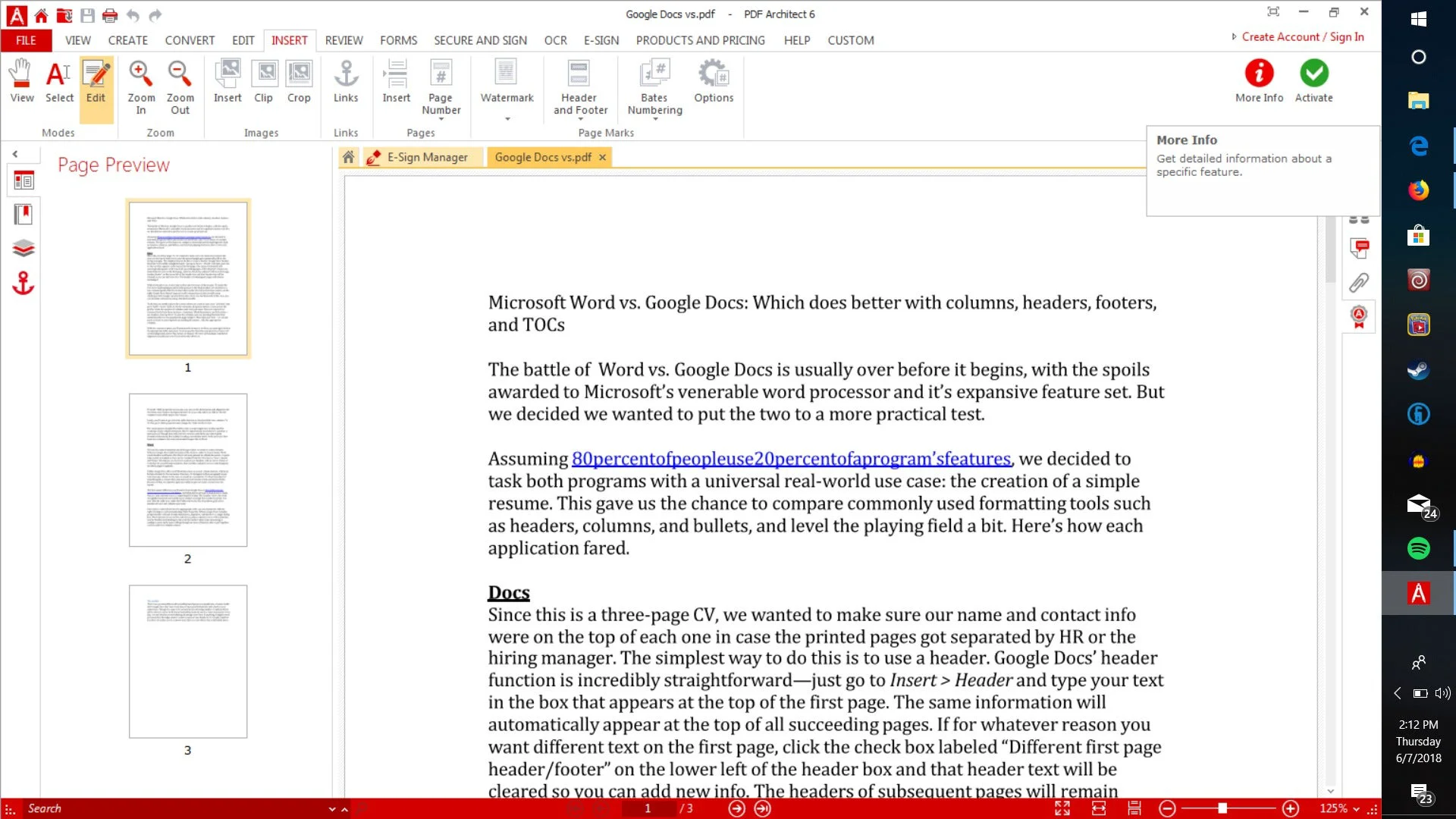The image size is (1456, 819).
Task: Click the zoom in plus button in status bar
Action: click(x=1290, y=808)
